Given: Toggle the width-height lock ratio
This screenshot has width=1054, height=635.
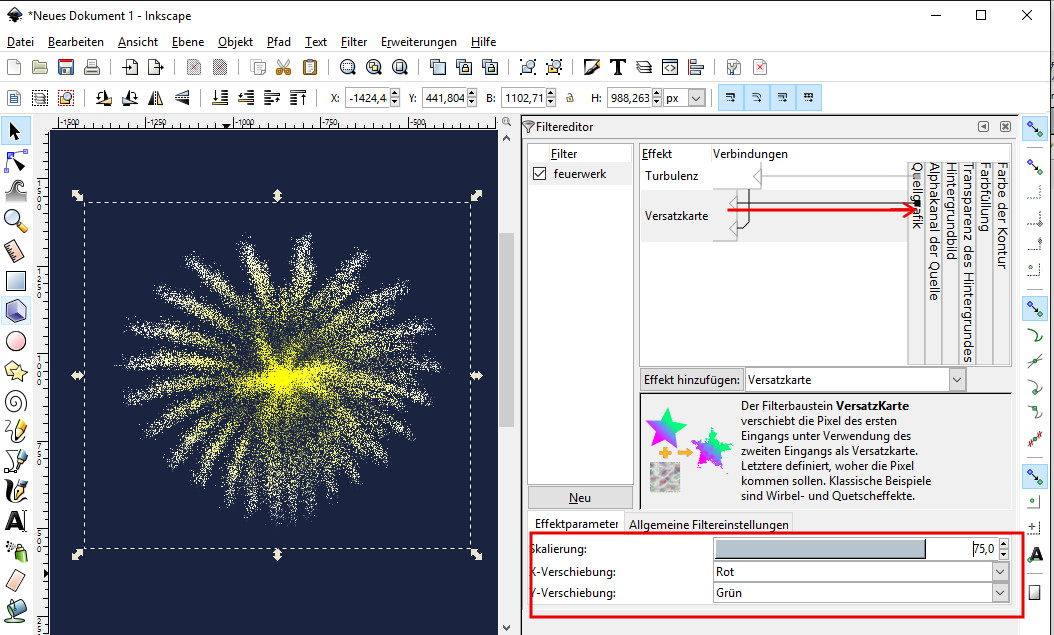Looking at the screenshot, I should pos(569,98).
